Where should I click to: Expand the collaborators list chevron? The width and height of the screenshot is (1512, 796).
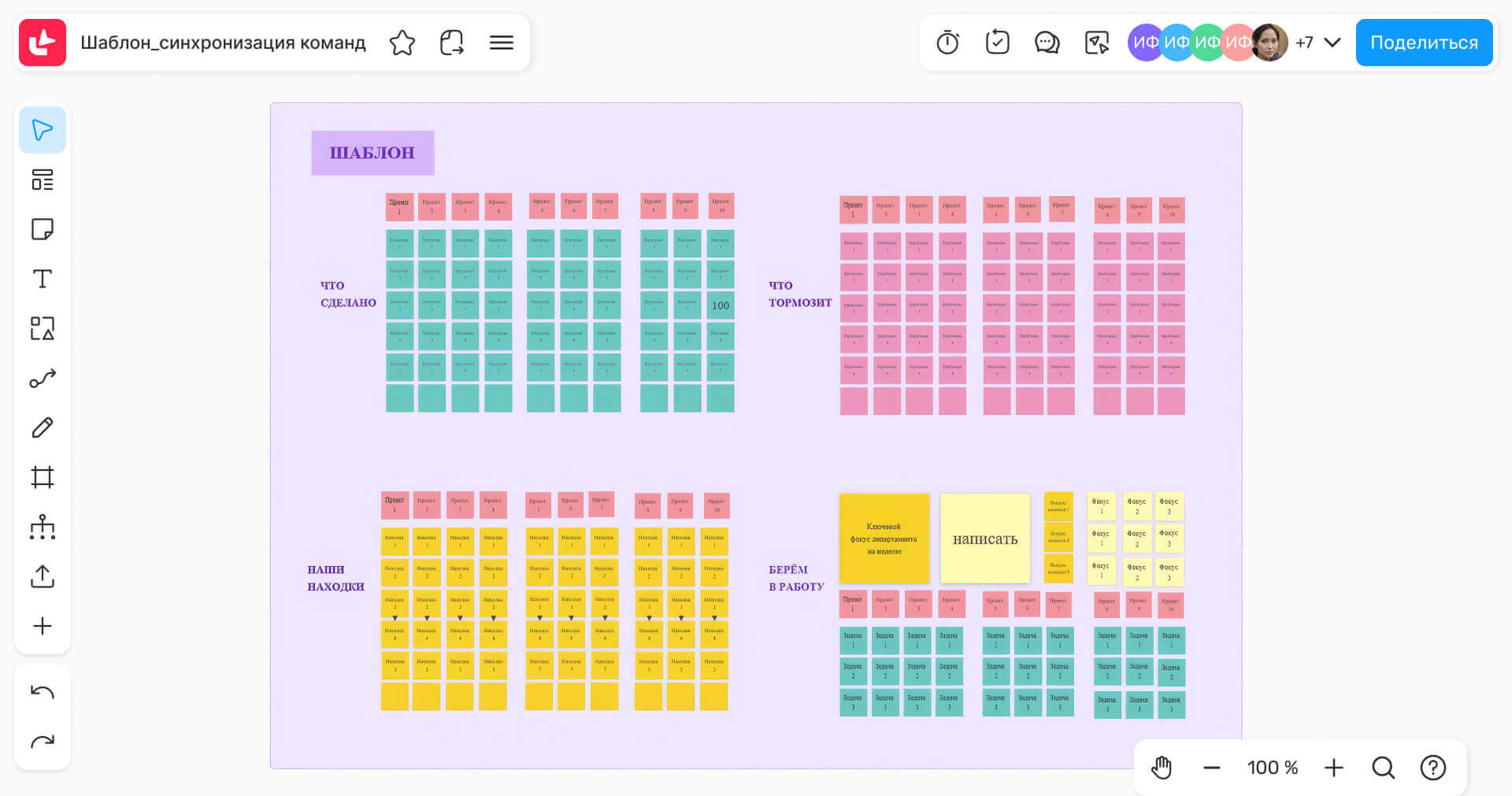click(x=1332, y=43)
